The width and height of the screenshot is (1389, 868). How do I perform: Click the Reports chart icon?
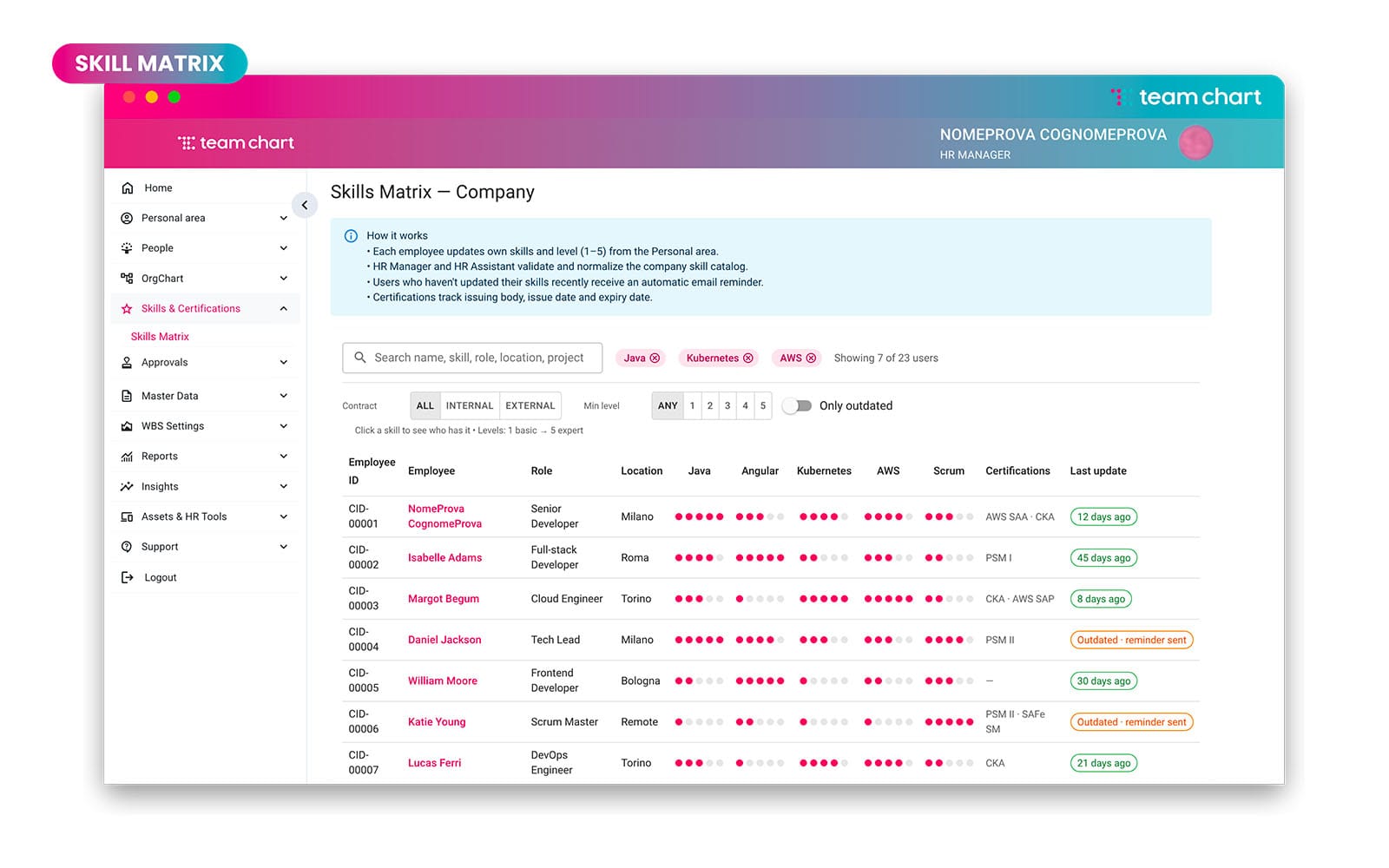click(x=127, y=457)
